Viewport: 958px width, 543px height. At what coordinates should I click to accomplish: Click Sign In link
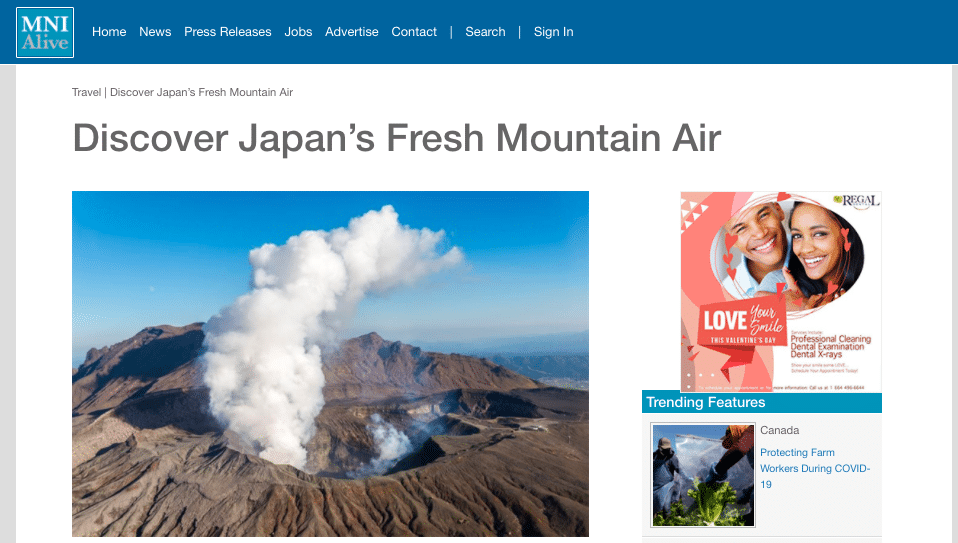coord(554,32)
